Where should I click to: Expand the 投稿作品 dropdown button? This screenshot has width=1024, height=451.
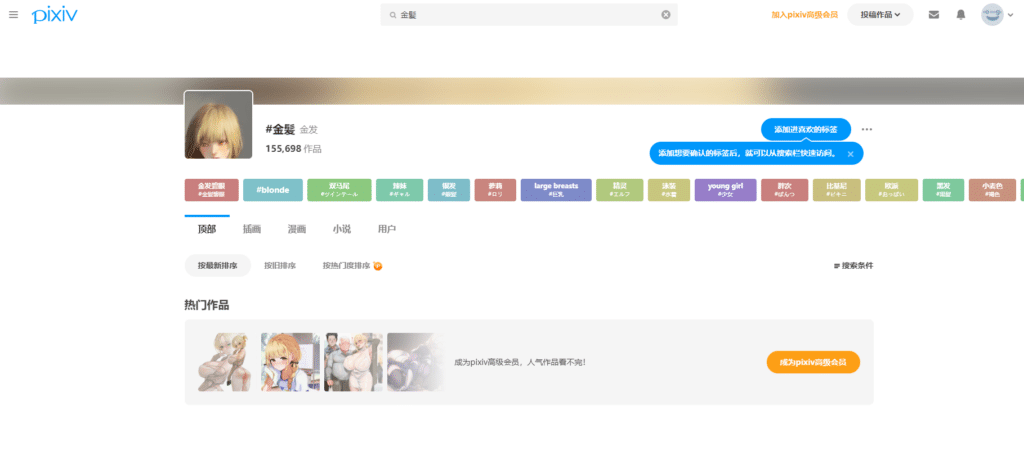(880, 14)
